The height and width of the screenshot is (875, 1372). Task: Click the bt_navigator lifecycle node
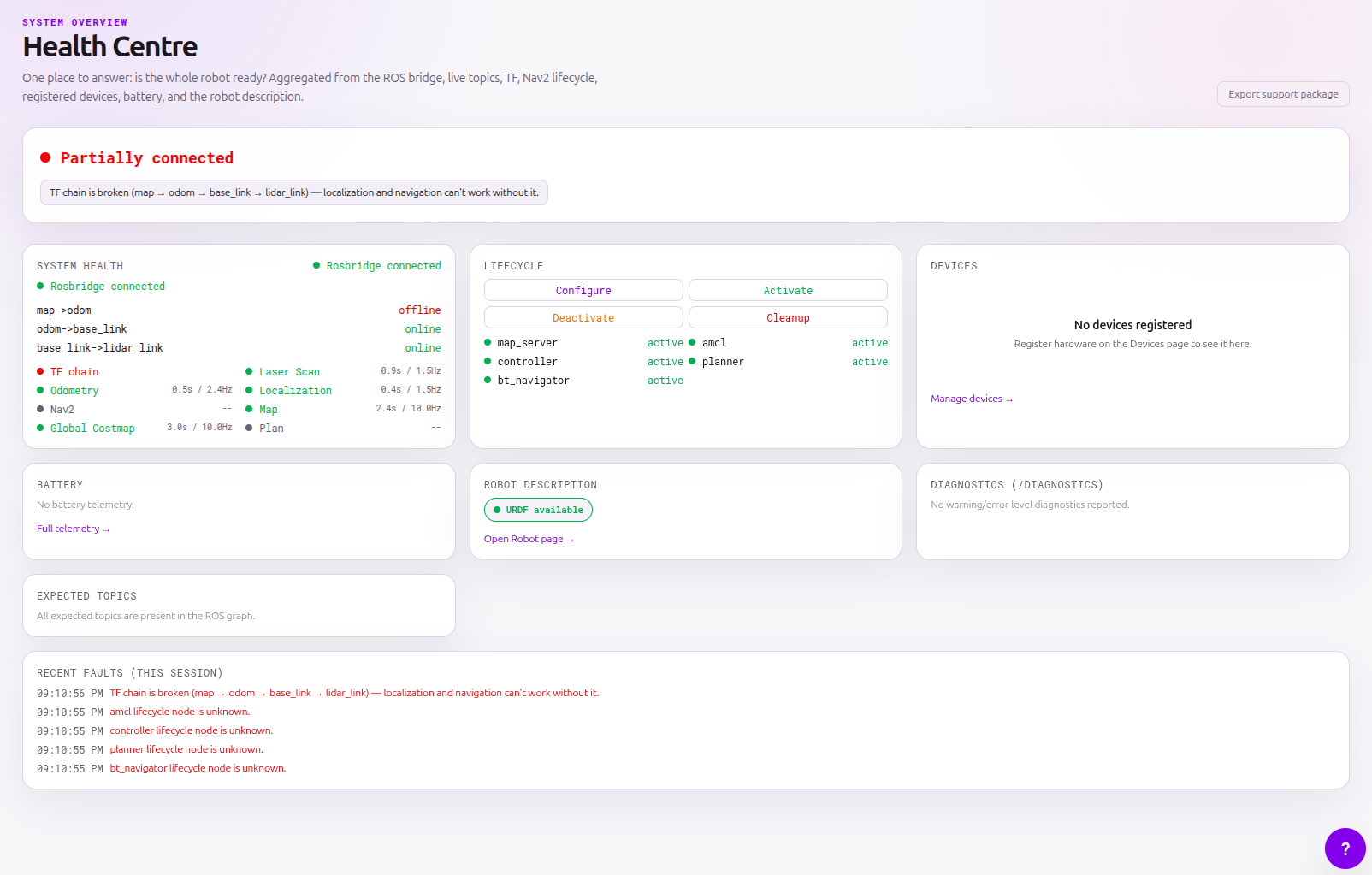coord(583,381)
